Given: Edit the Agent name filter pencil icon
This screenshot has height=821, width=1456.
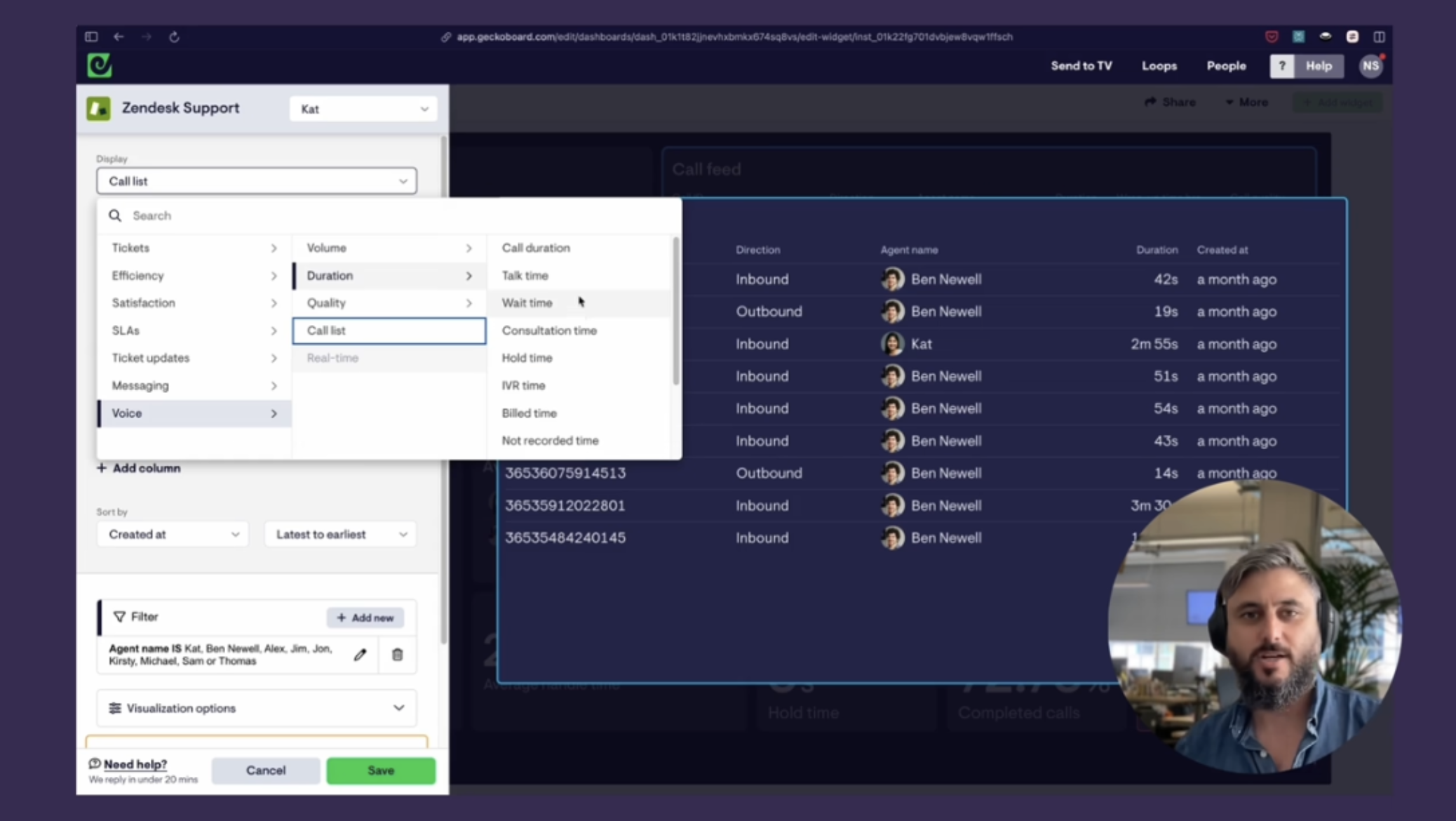Looking at the screenshot, I should tap(360, 655).
